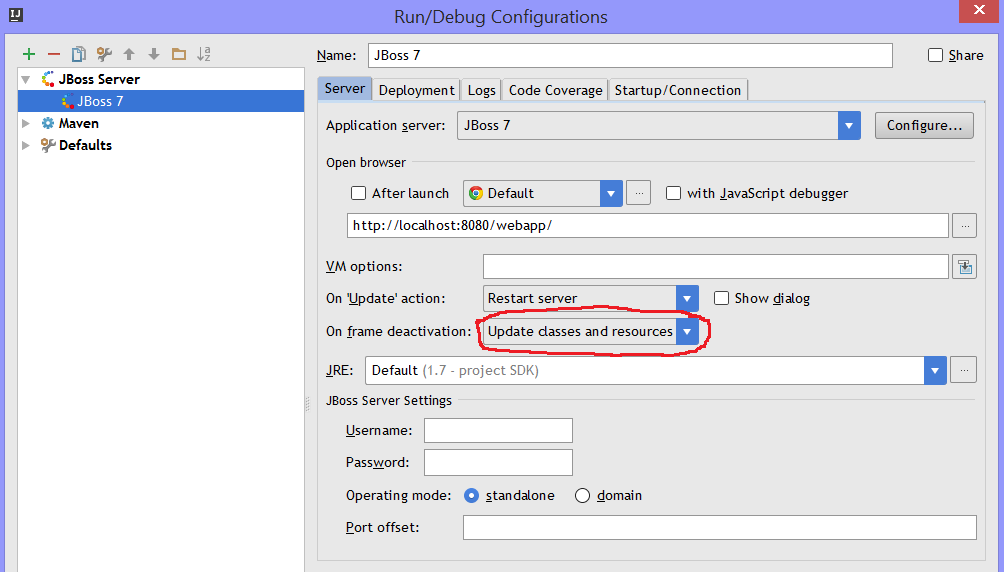The image size is (1004, 572).
Task: Click the Username field
Action: [x=498, y=430]
